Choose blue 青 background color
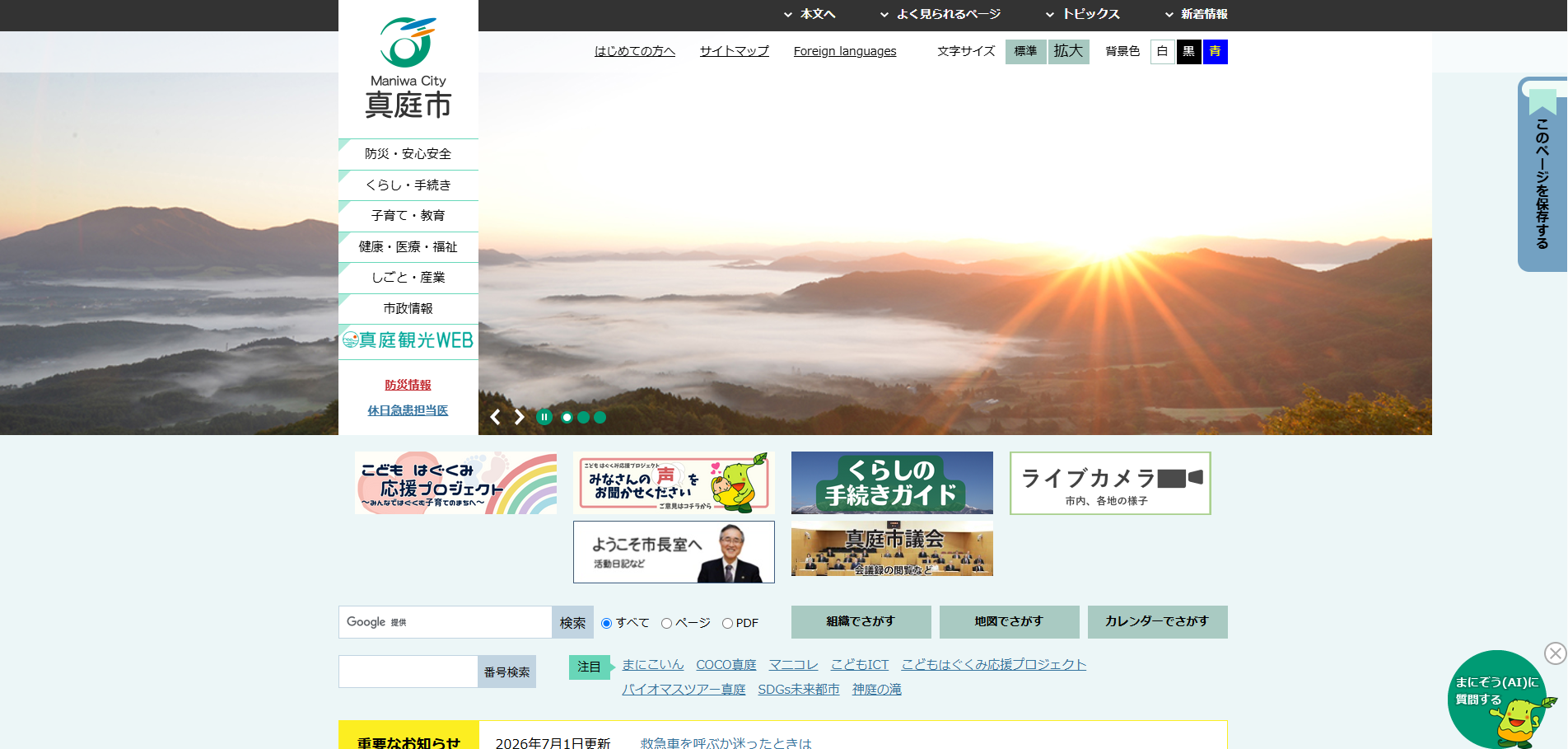This screenshot has height=749, width=1568. (x=1216, y=52)
